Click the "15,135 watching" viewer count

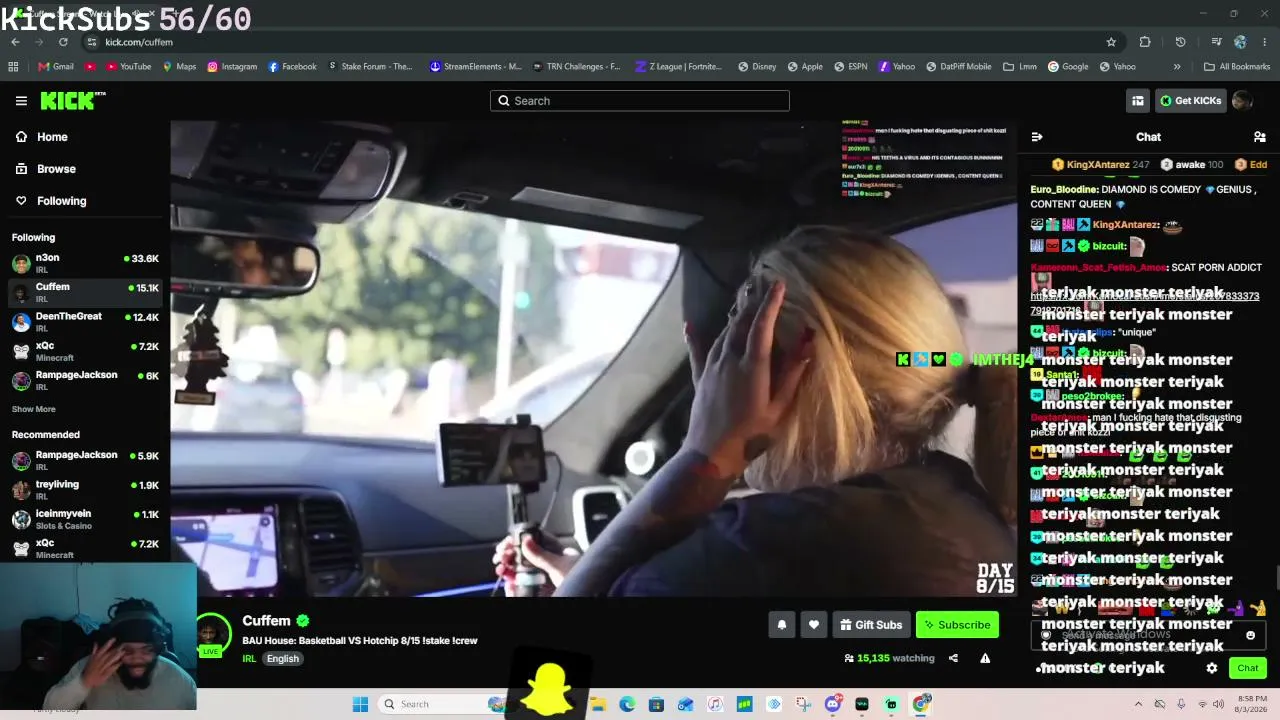coord(890,658)
